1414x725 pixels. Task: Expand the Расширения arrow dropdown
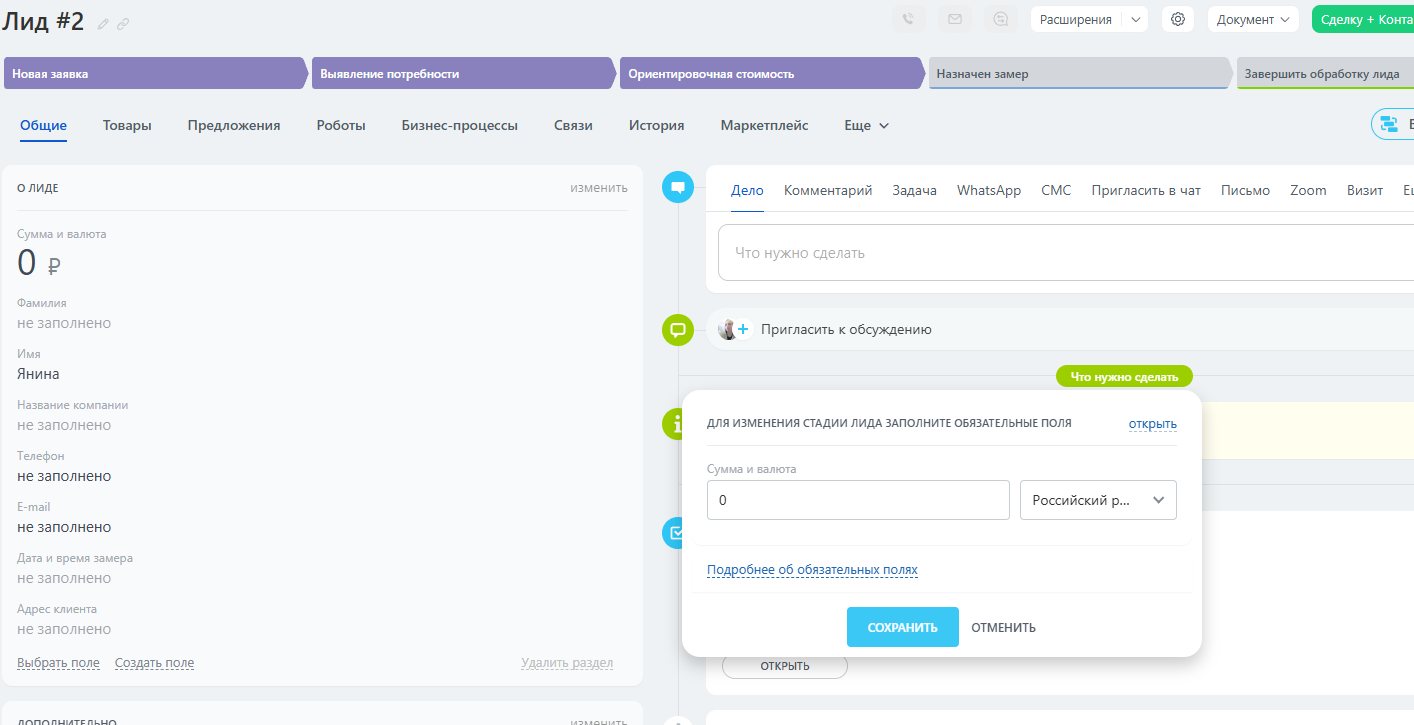tap(1135, 19)
